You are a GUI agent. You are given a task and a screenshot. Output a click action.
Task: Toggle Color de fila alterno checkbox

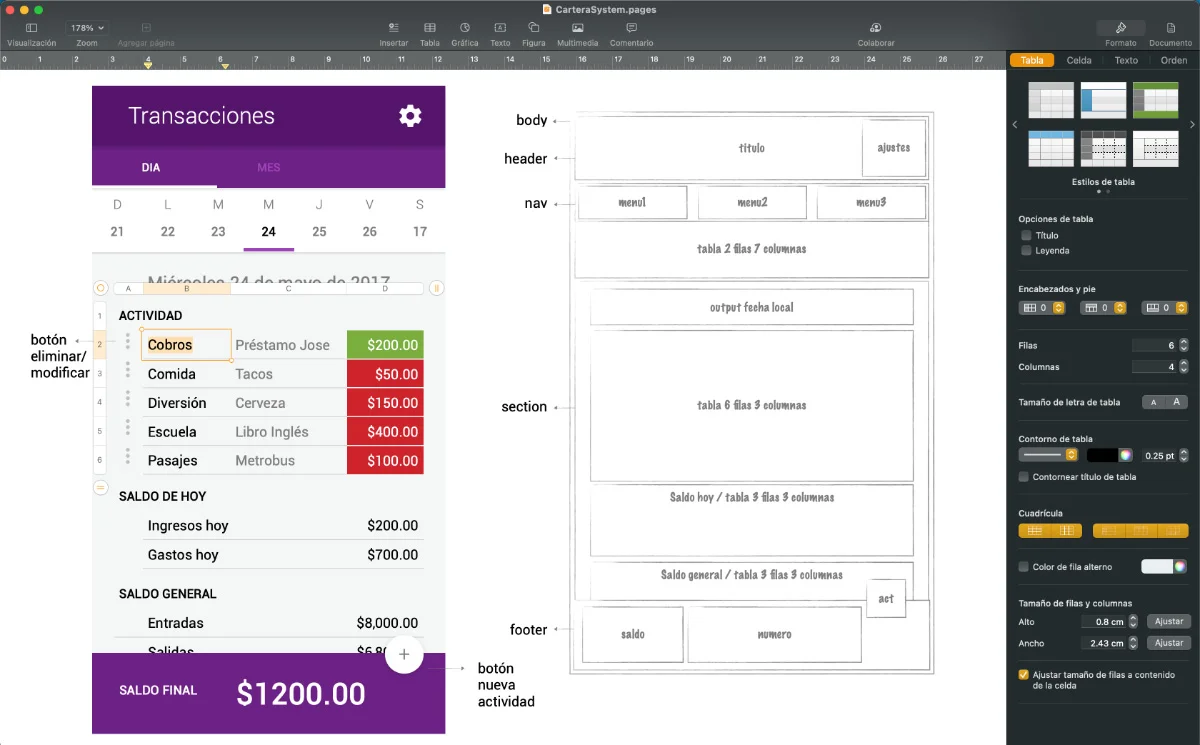coord(1023,567)
